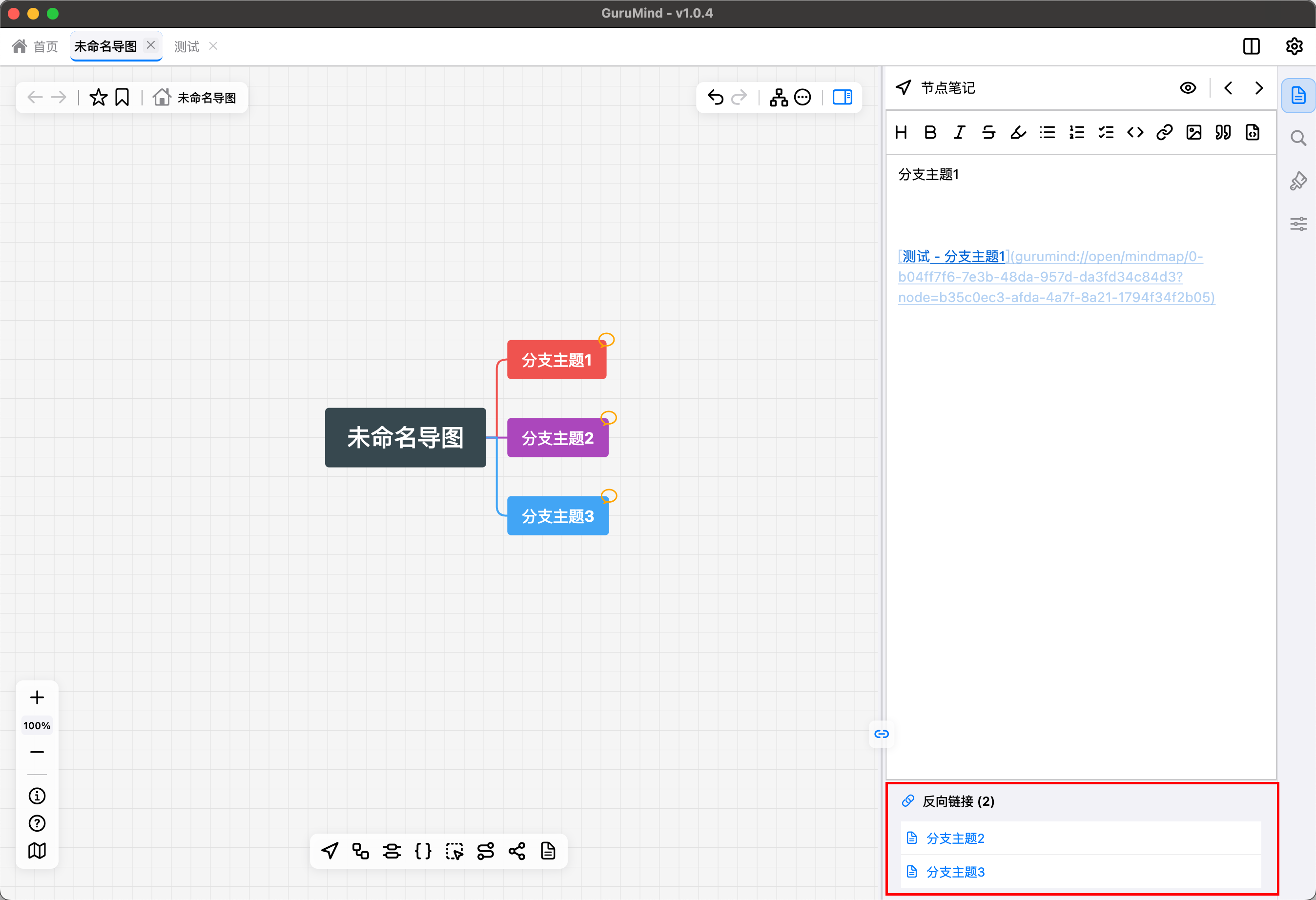Go to previous node note chevron

tap(1228, 88)
